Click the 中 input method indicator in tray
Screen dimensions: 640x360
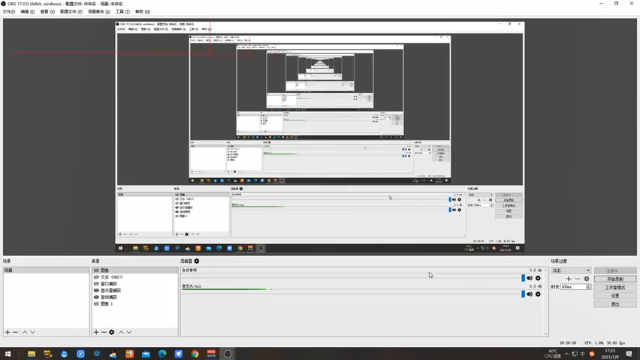[582, 354]
